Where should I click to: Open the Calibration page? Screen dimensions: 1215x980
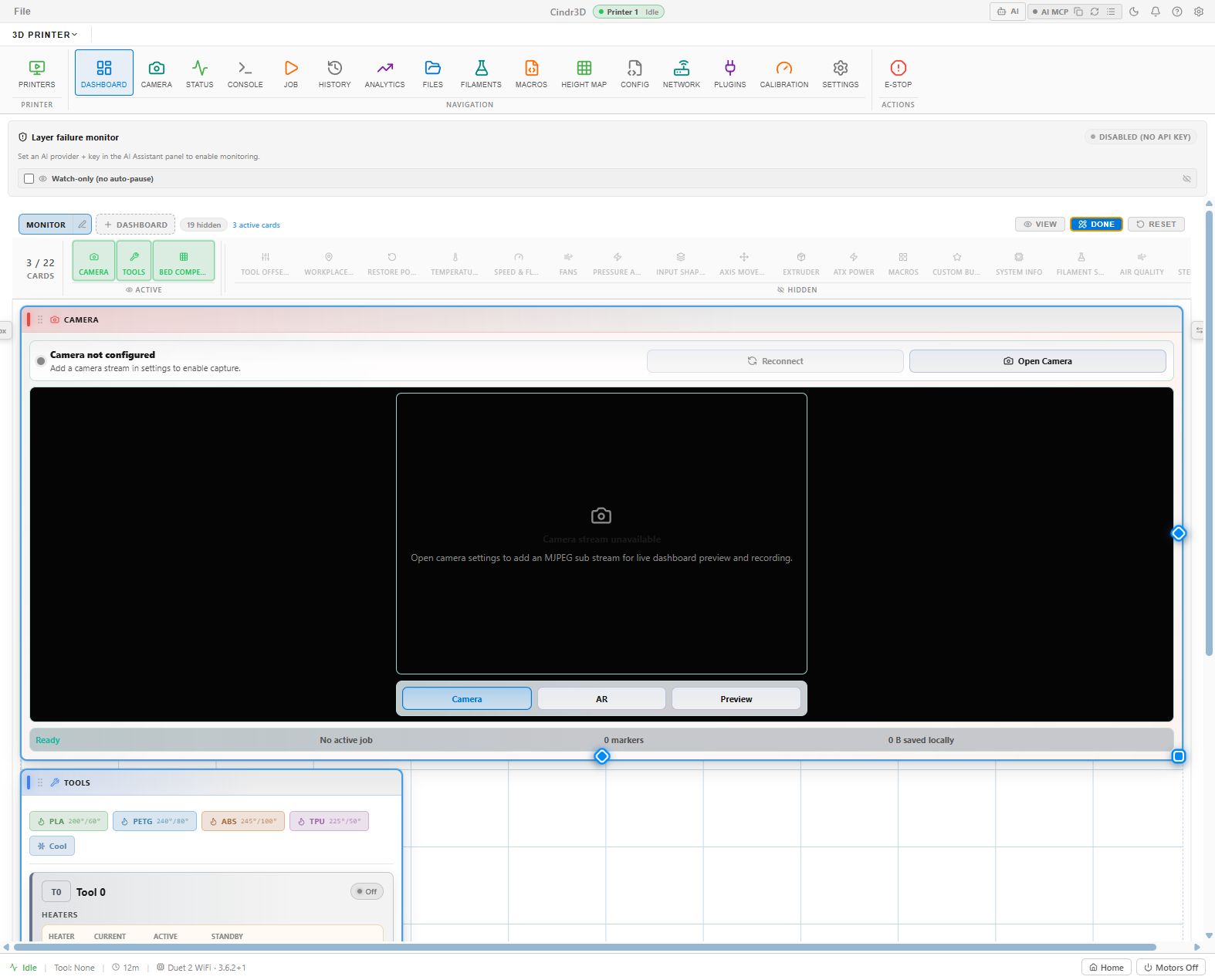[783, 73]
